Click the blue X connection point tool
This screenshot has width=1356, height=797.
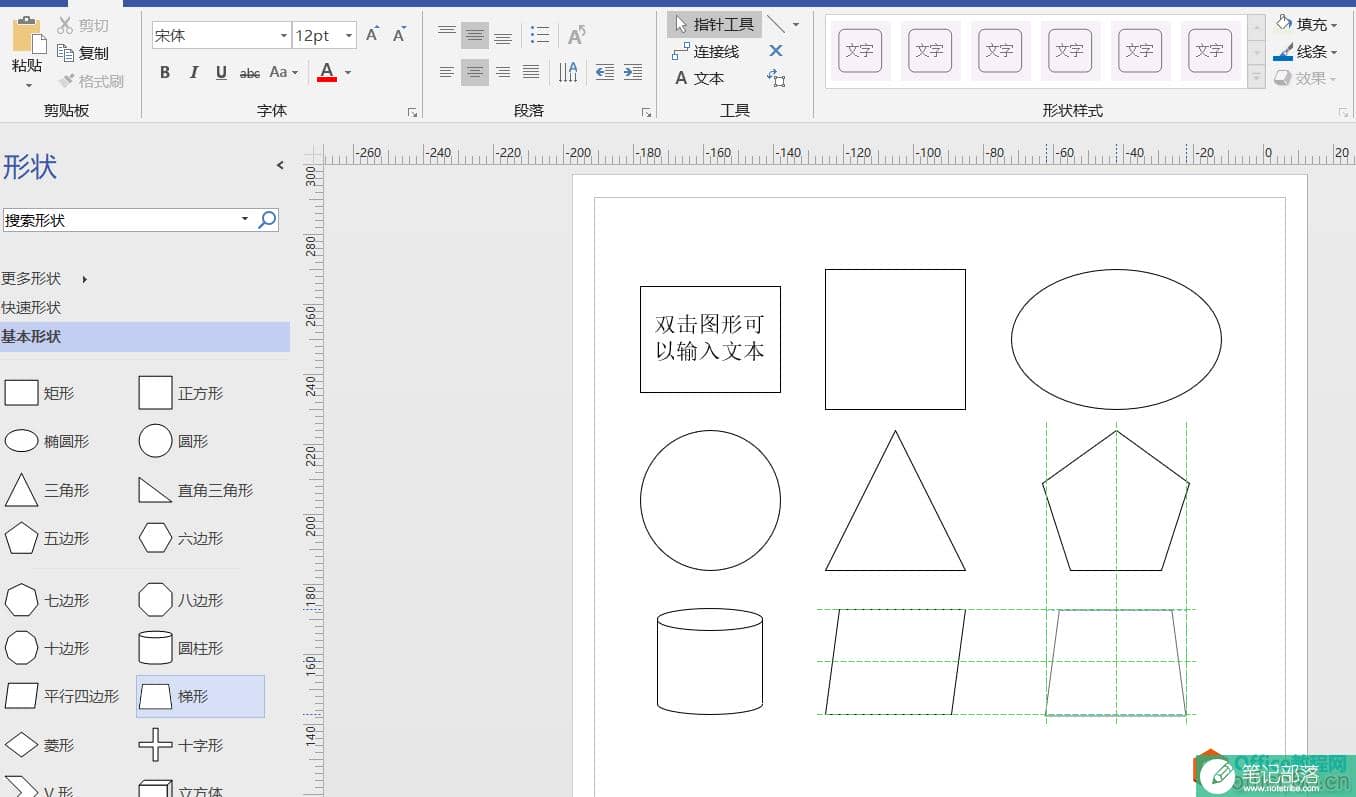776,51
